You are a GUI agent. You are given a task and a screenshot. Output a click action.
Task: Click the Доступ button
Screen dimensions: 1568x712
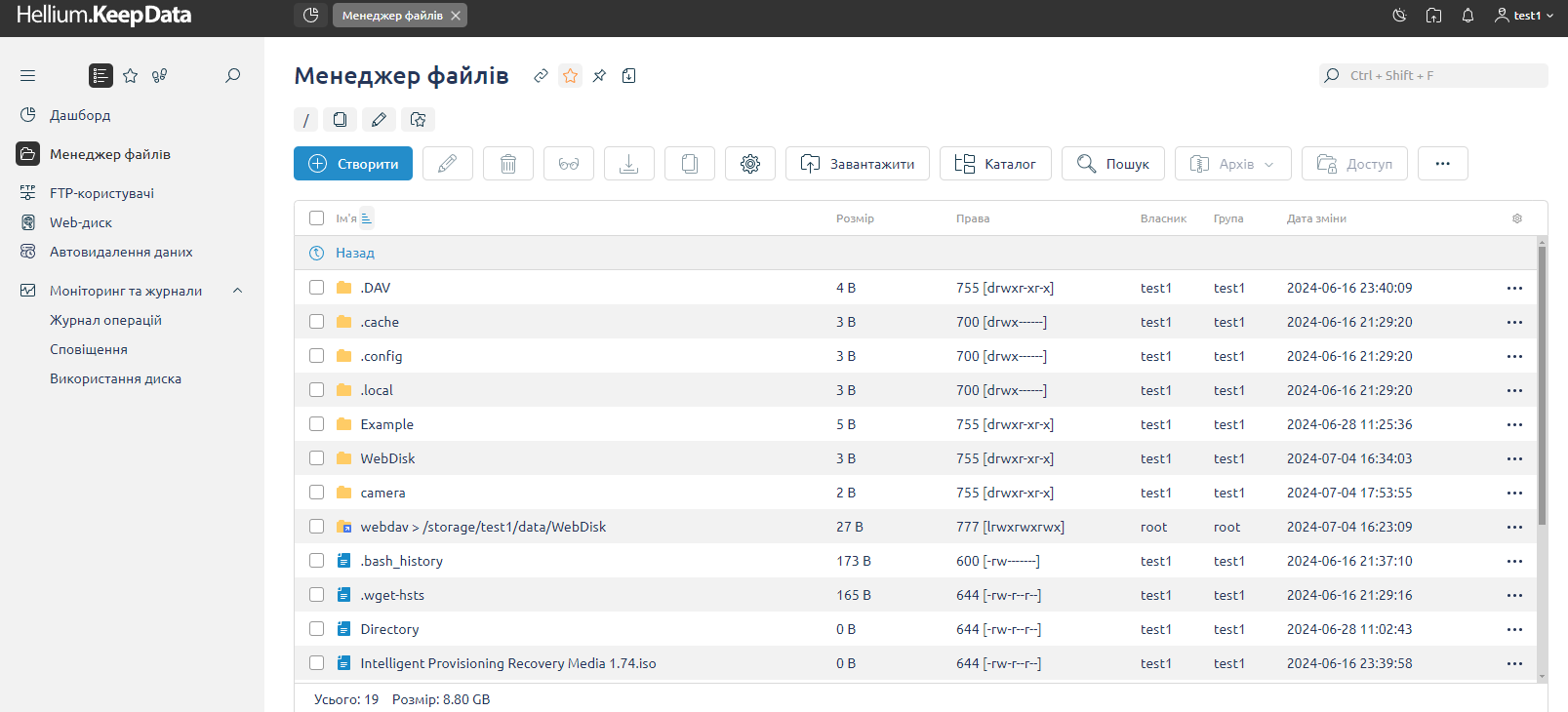(x=1354, y=164)
